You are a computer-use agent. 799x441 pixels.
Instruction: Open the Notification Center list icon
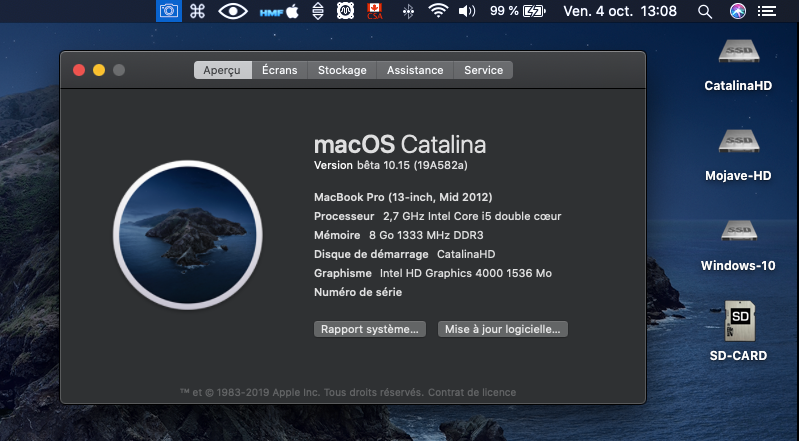[x=767, y=11]
